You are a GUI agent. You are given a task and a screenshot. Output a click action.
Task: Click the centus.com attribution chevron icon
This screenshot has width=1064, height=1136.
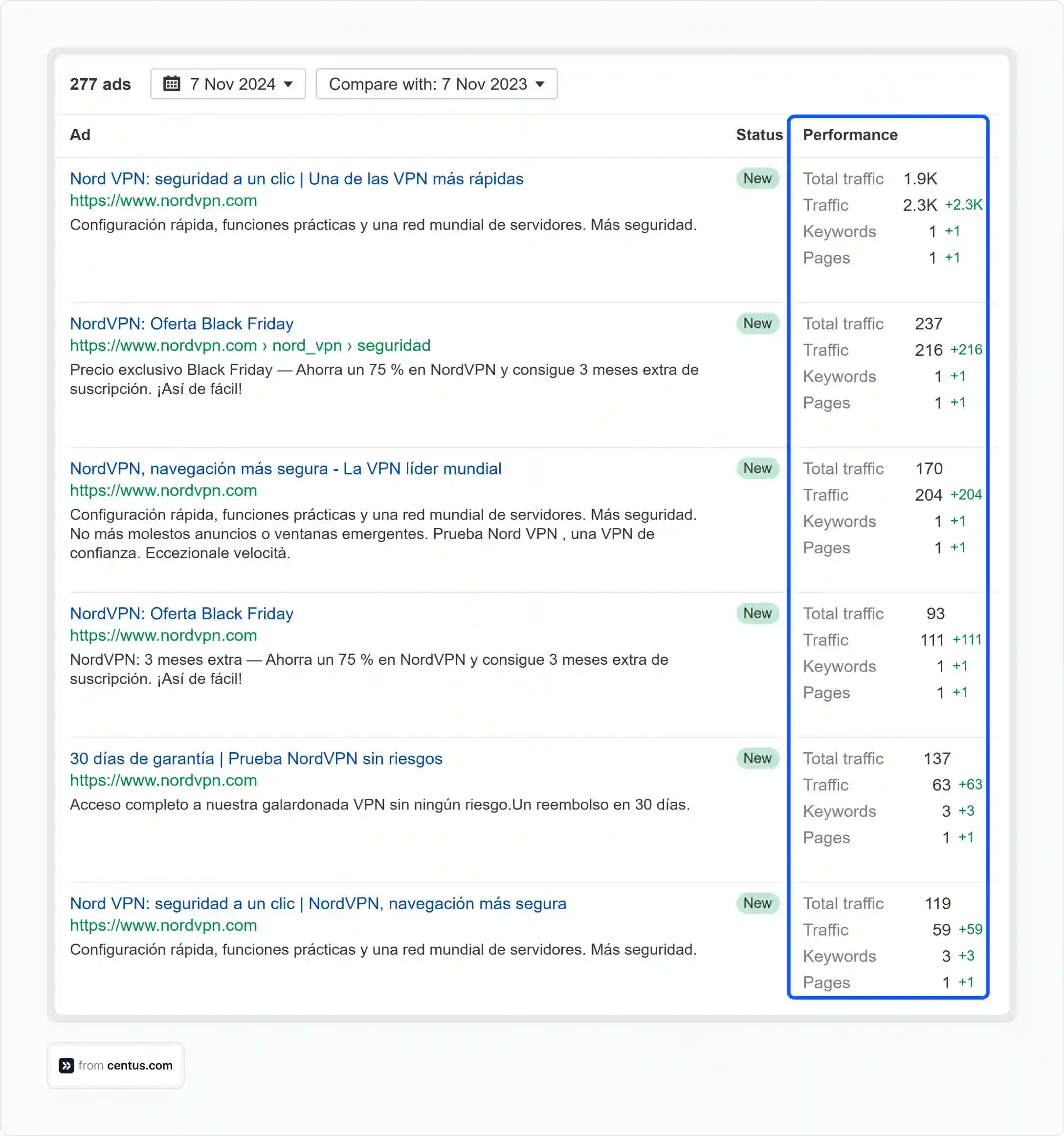point(67,1065)
